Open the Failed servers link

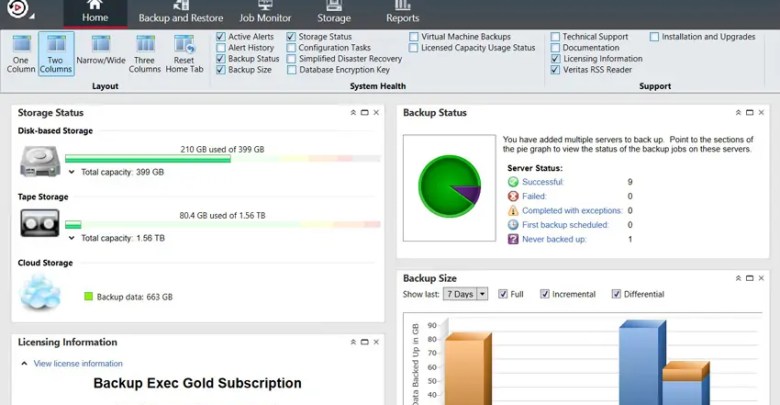coord(534,196)
